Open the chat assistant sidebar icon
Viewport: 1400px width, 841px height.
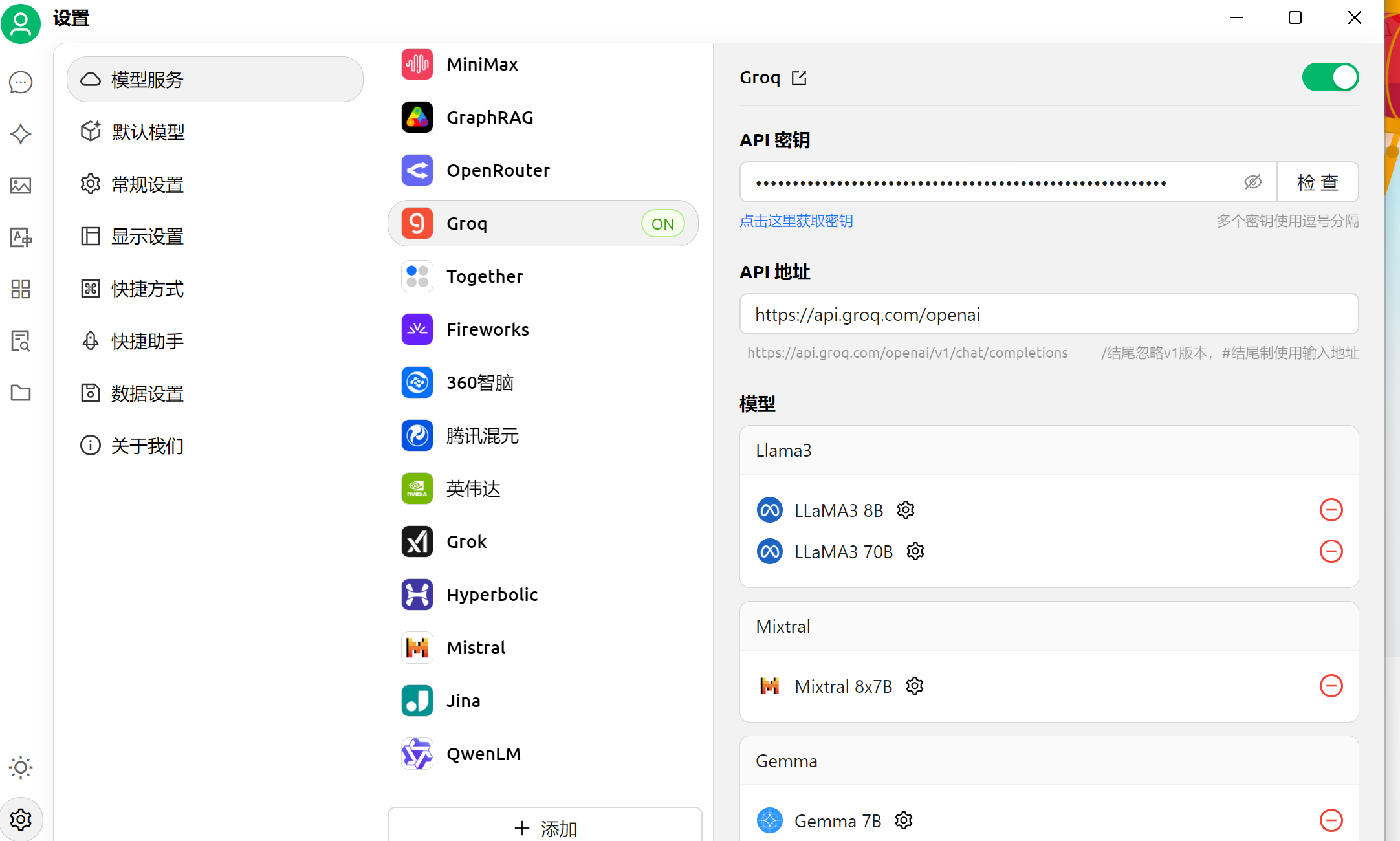[21, 82]
